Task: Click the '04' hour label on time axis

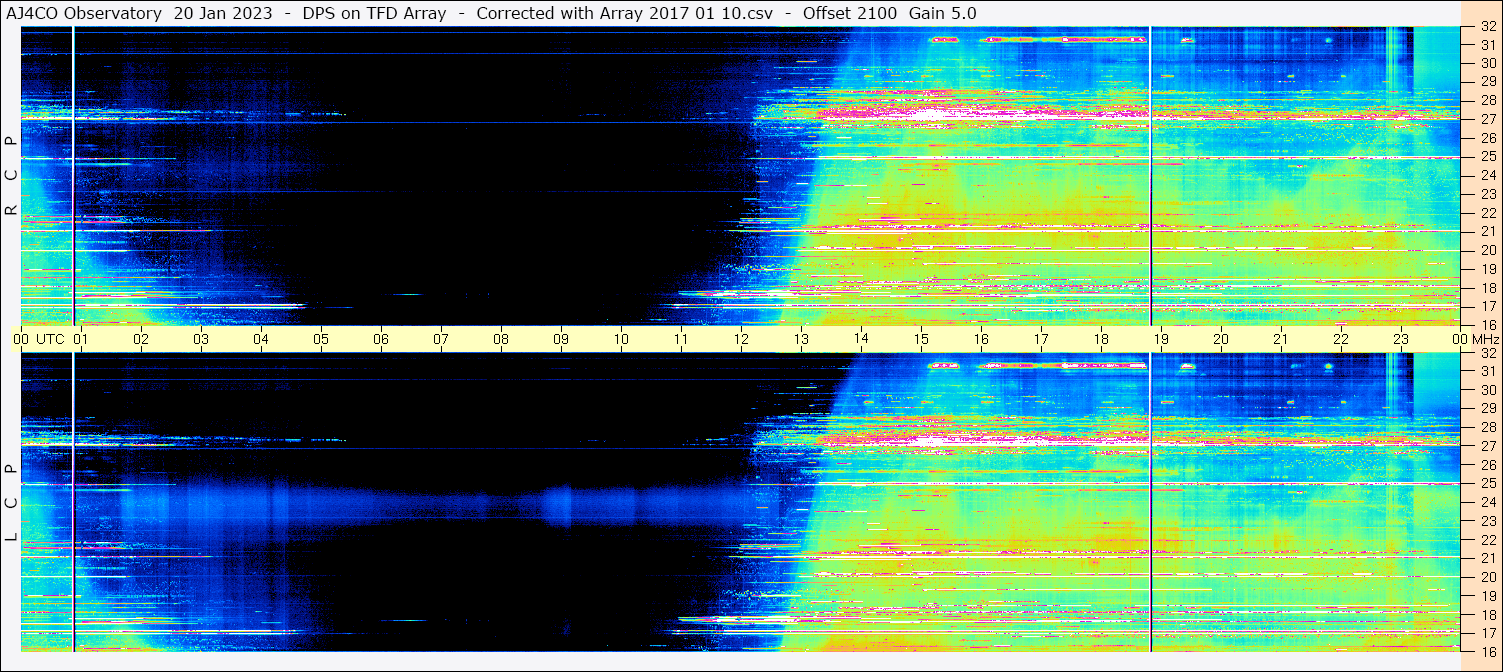Action: pos(261,339)
